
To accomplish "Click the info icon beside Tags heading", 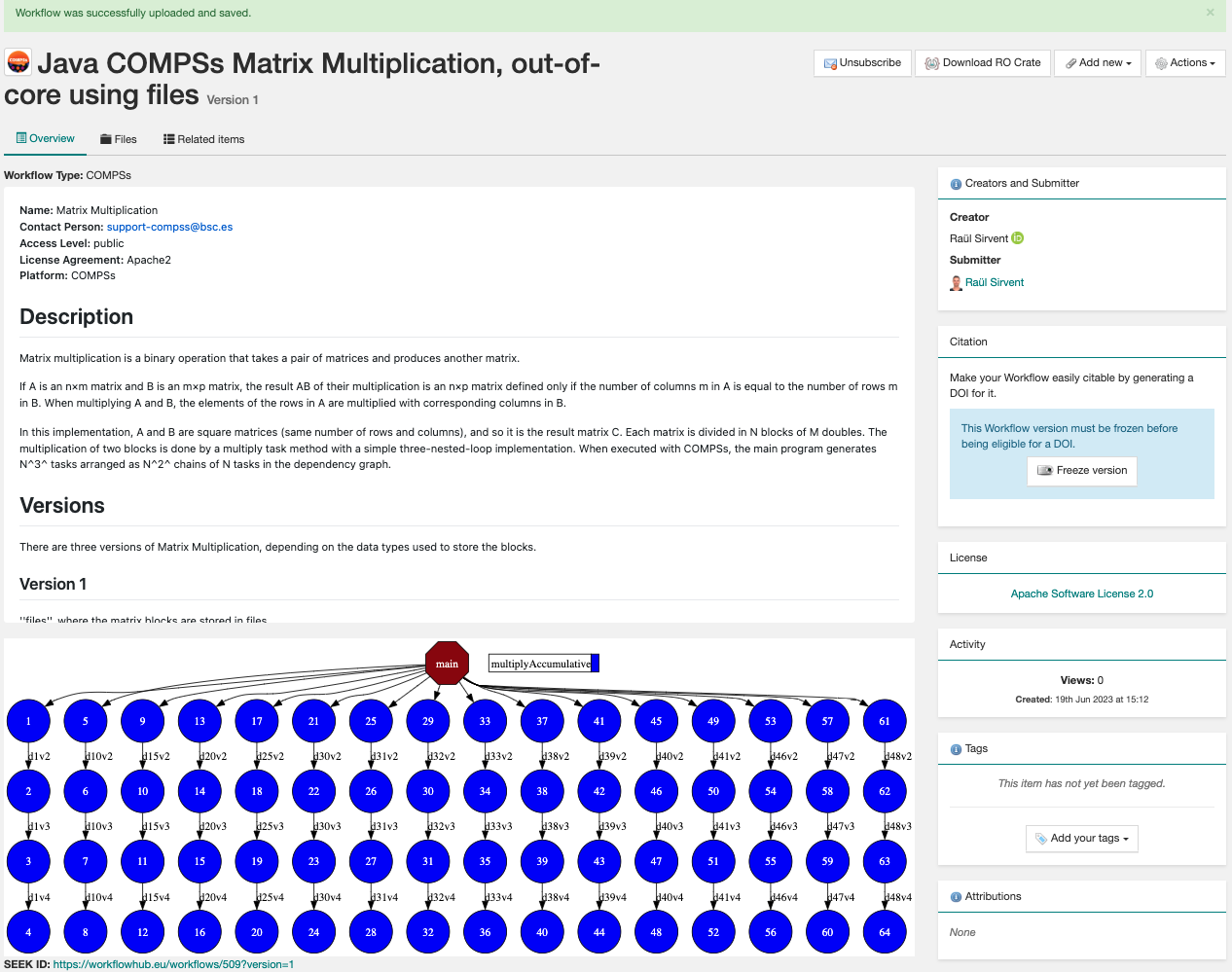I will 956,749.
